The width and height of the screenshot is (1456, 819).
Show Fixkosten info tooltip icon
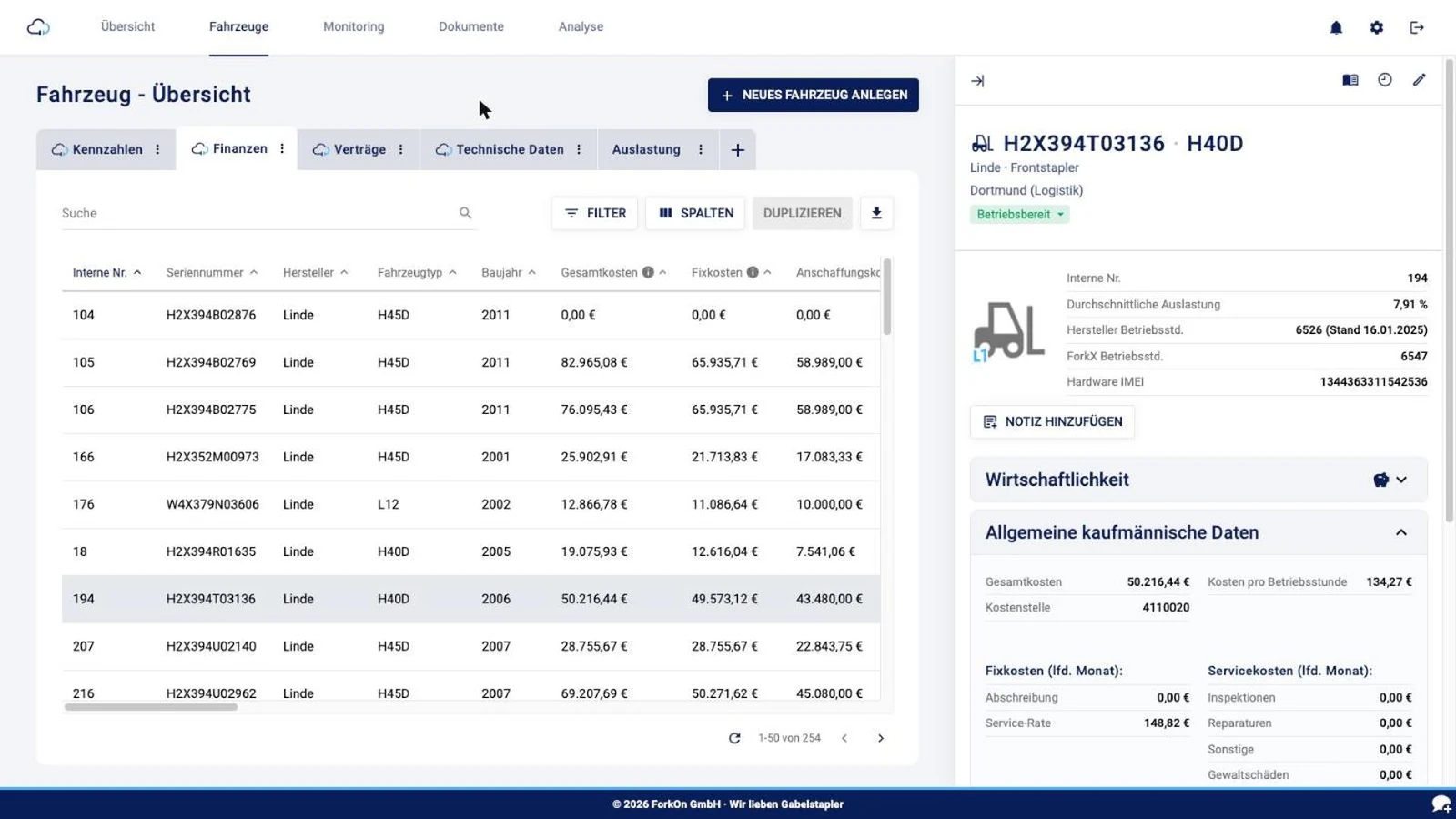[x=753, y=272]
